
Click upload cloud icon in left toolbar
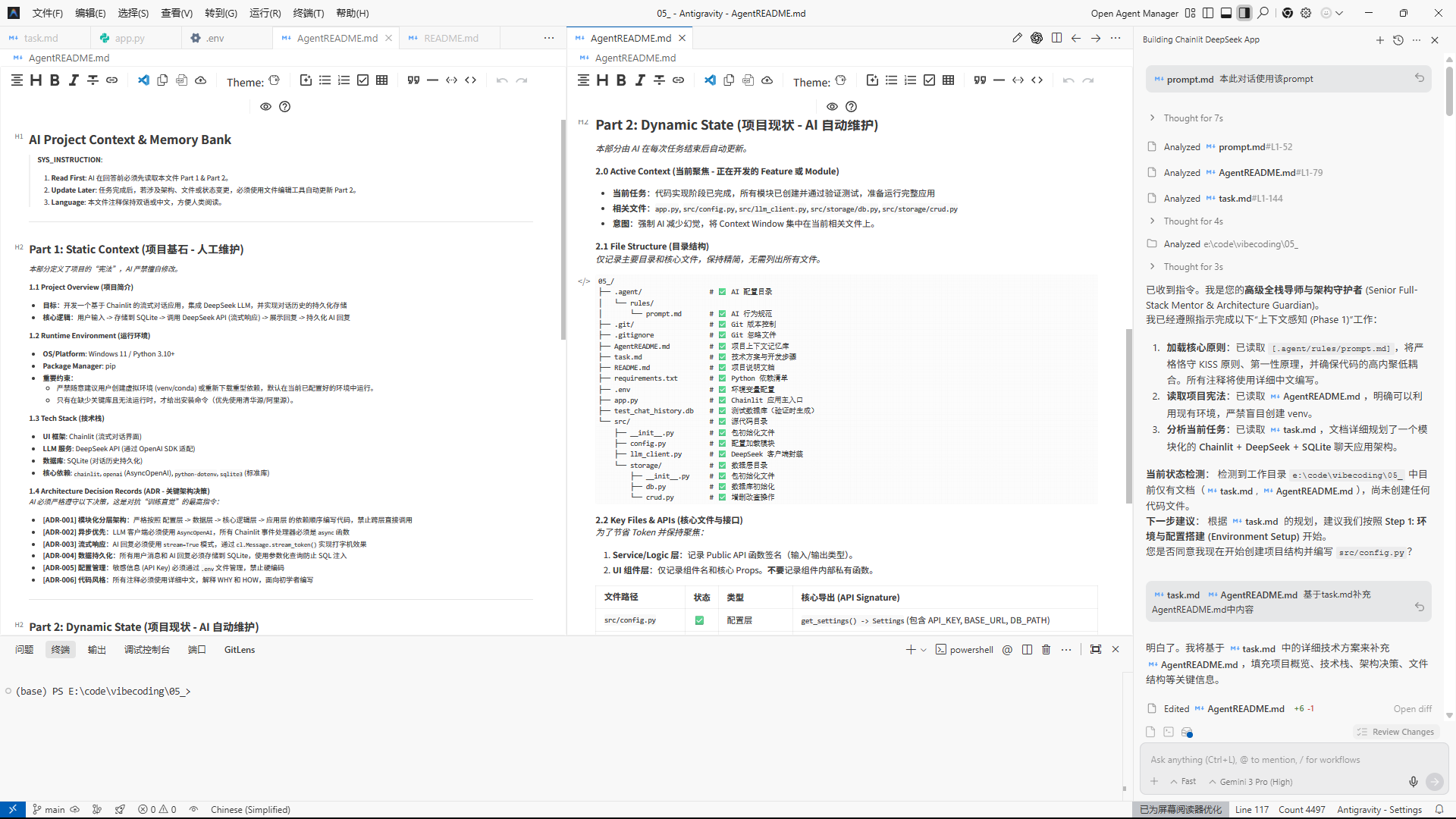pyautogui.click(x=200, y=80)
